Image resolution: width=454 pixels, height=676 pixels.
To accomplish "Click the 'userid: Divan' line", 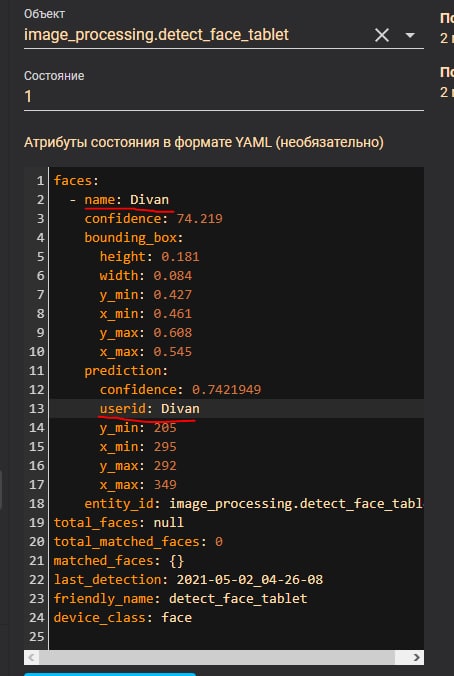I will click(150, 408).
